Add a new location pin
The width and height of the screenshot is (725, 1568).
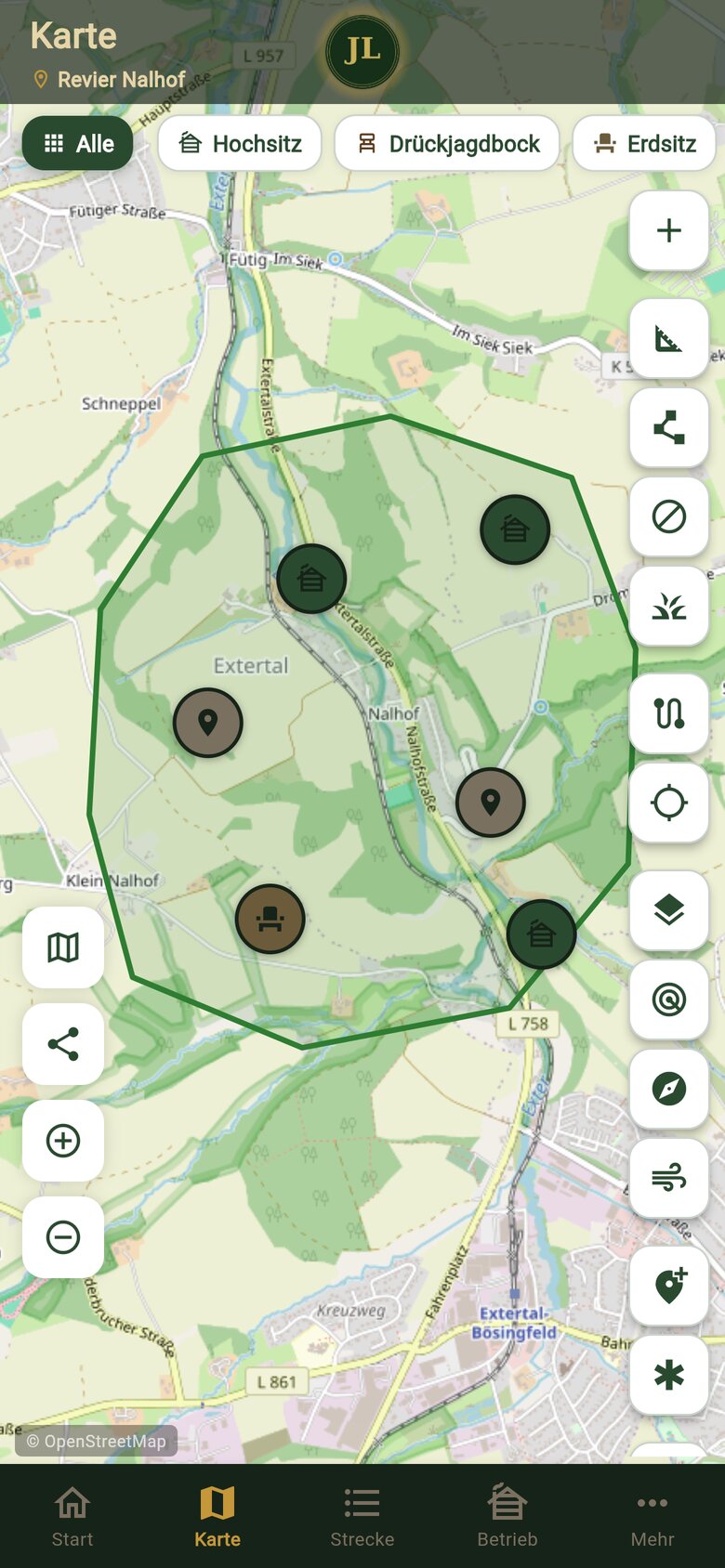coord(669,1286)
